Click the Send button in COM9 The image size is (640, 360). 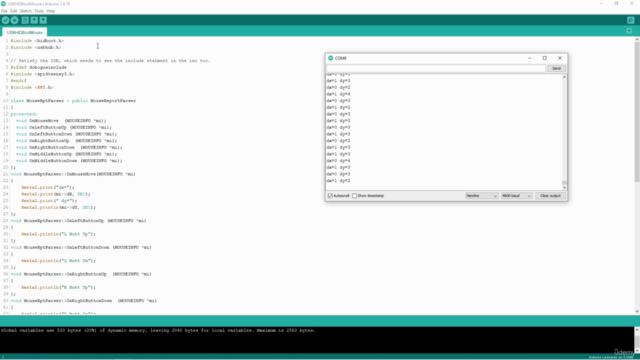coord(556,69)
